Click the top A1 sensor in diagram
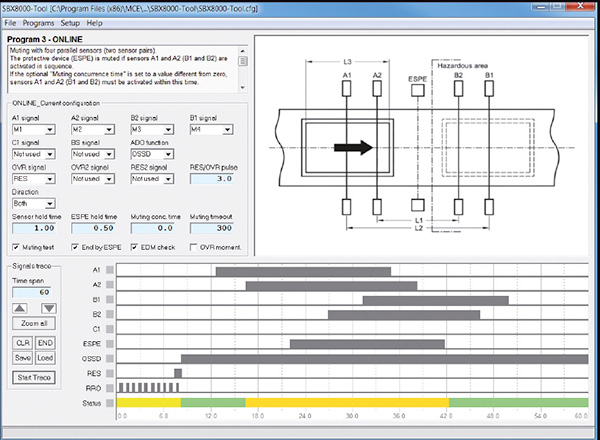 (346, 89)
